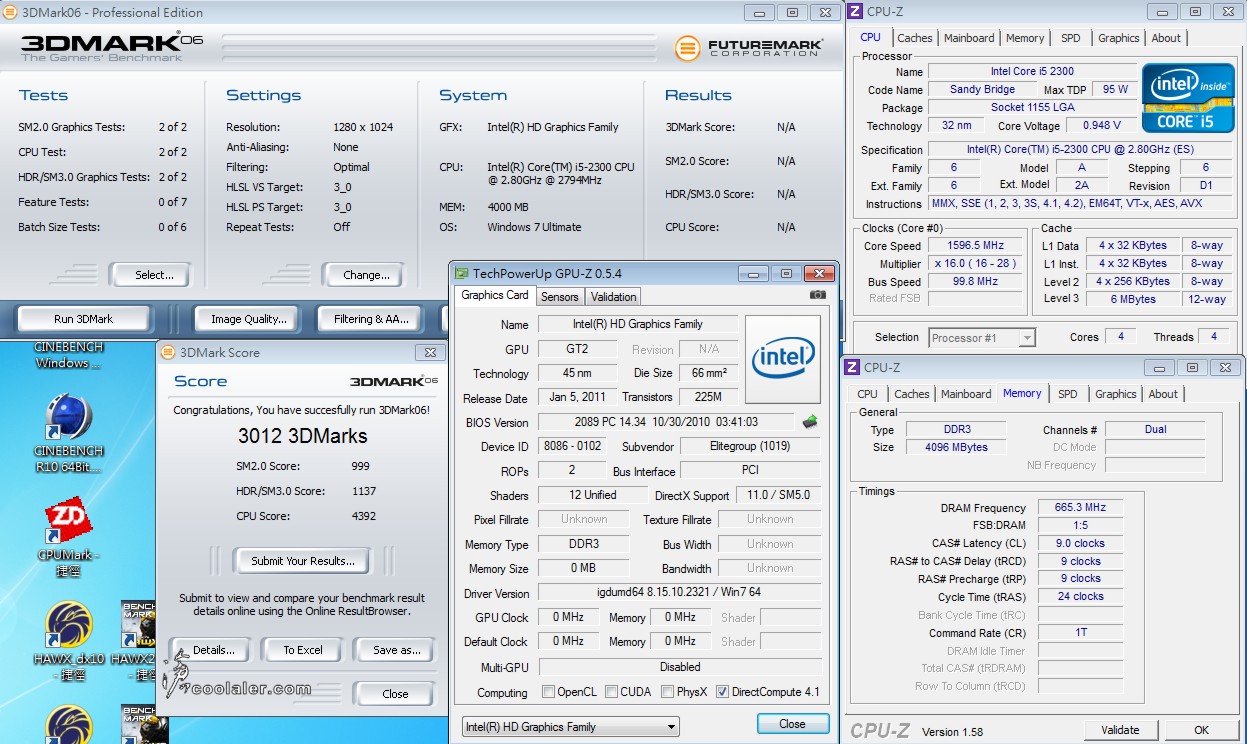The image size is (1247, 744).
Task: Click the CAS# Latency 9.0 clocks value
Action: [x=1081, y=544]
